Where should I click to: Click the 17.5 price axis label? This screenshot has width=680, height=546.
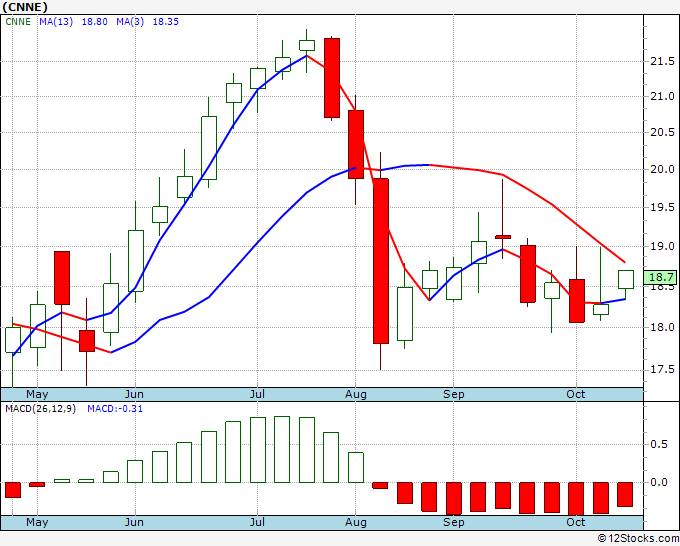pos(662,369)
